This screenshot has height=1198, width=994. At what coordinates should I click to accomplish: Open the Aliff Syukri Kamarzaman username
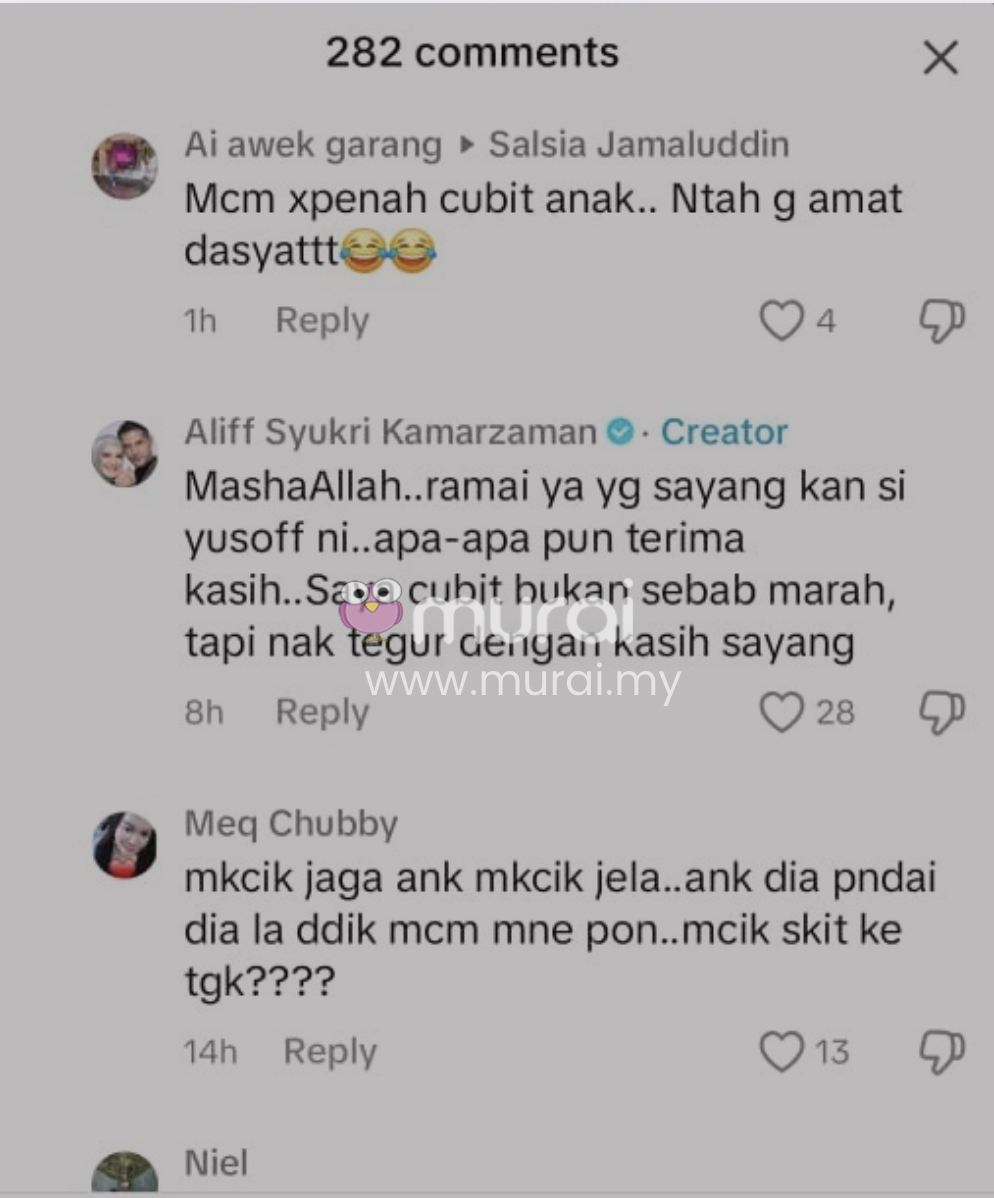point(390,432)
